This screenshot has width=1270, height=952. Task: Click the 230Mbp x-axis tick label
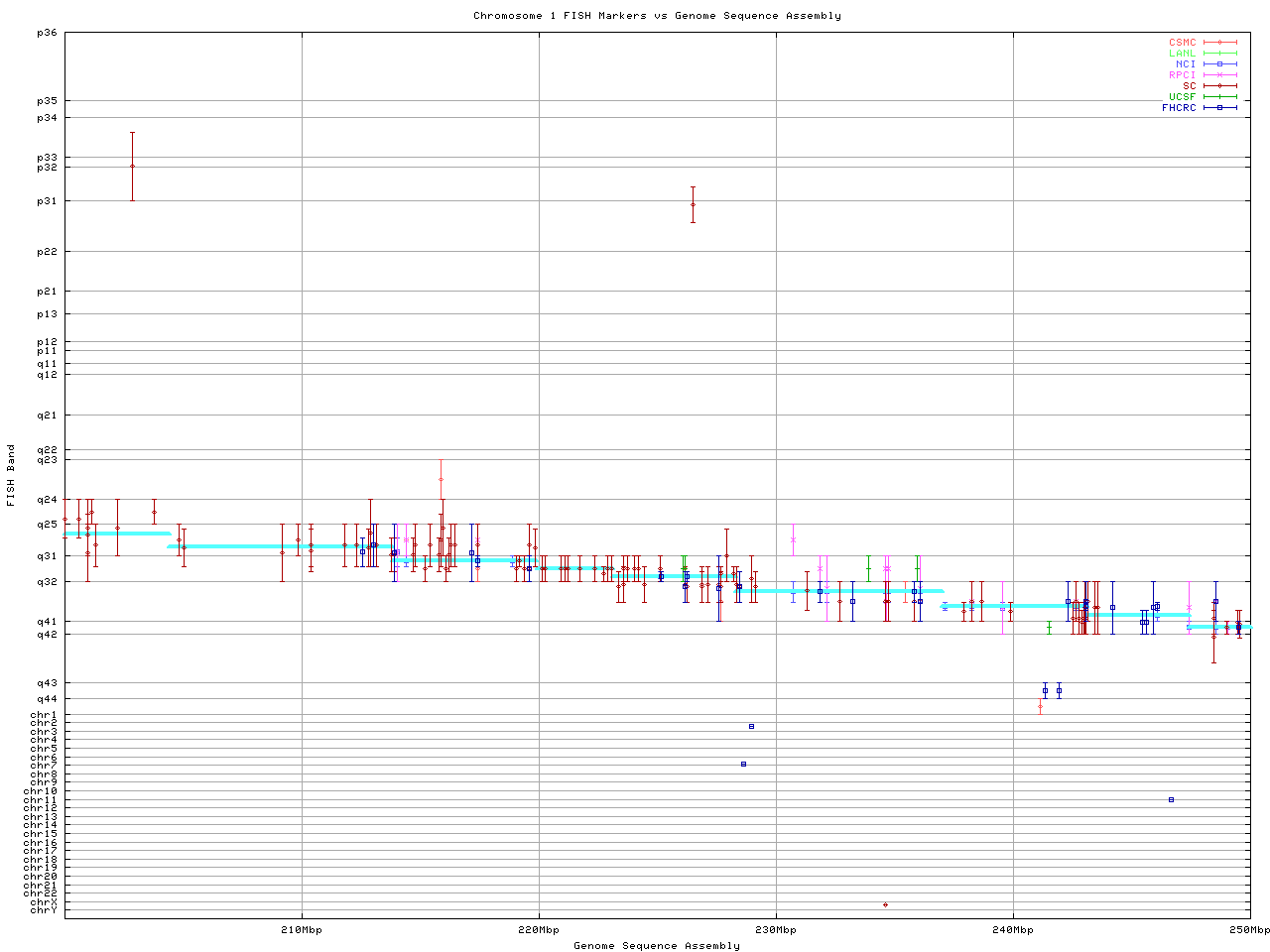776,930
